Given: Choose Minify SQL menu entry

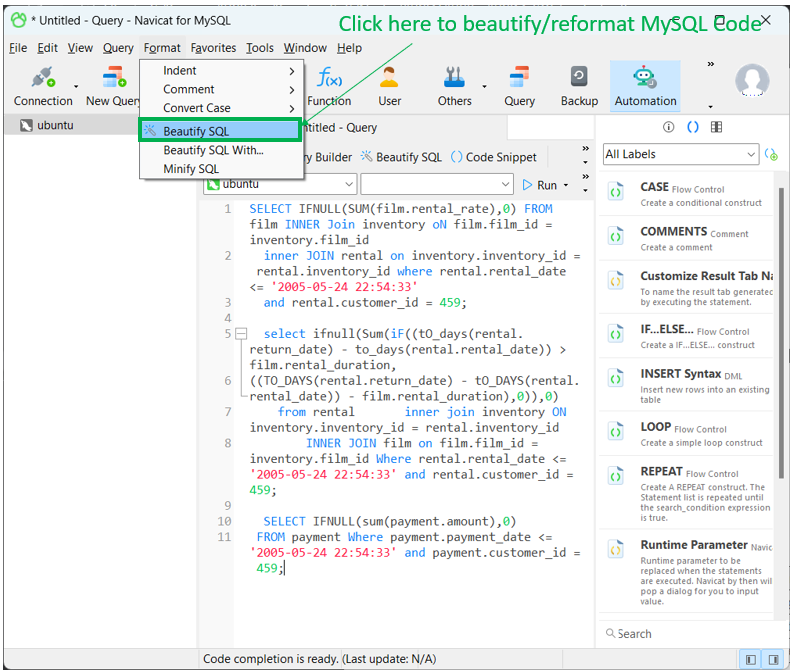Looking at the screenshot, I should [222, 169].
